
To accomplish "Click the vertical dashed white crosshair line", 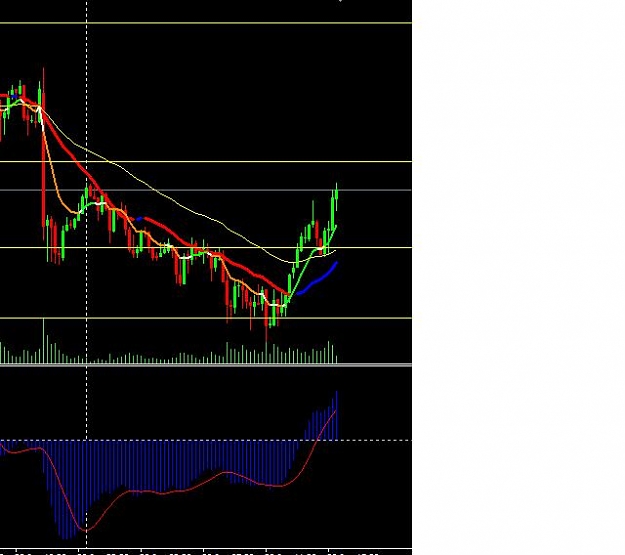I will (87, 275).
